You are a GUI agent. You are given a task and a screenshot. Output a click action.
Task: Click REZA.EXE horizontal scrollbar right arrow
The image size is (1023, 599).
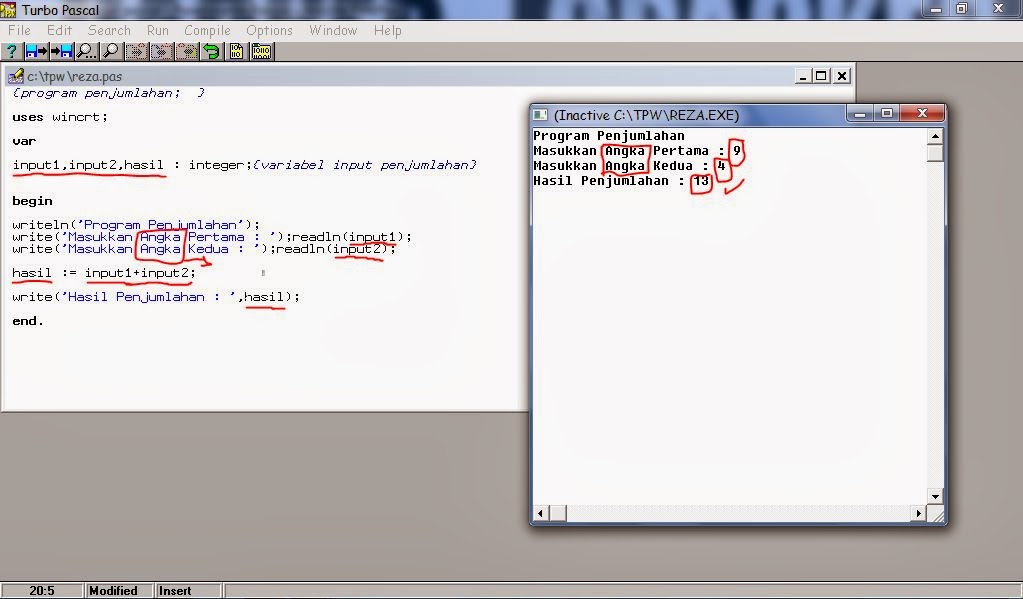pyautogui.click(x=919, y=514)
